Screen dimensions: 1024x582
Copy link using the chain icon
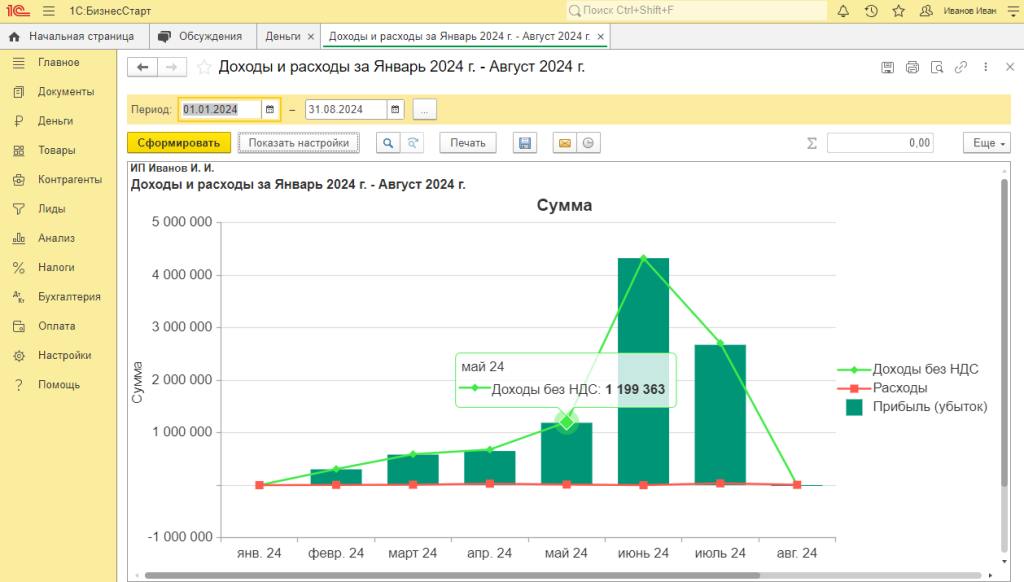(961, 67)
